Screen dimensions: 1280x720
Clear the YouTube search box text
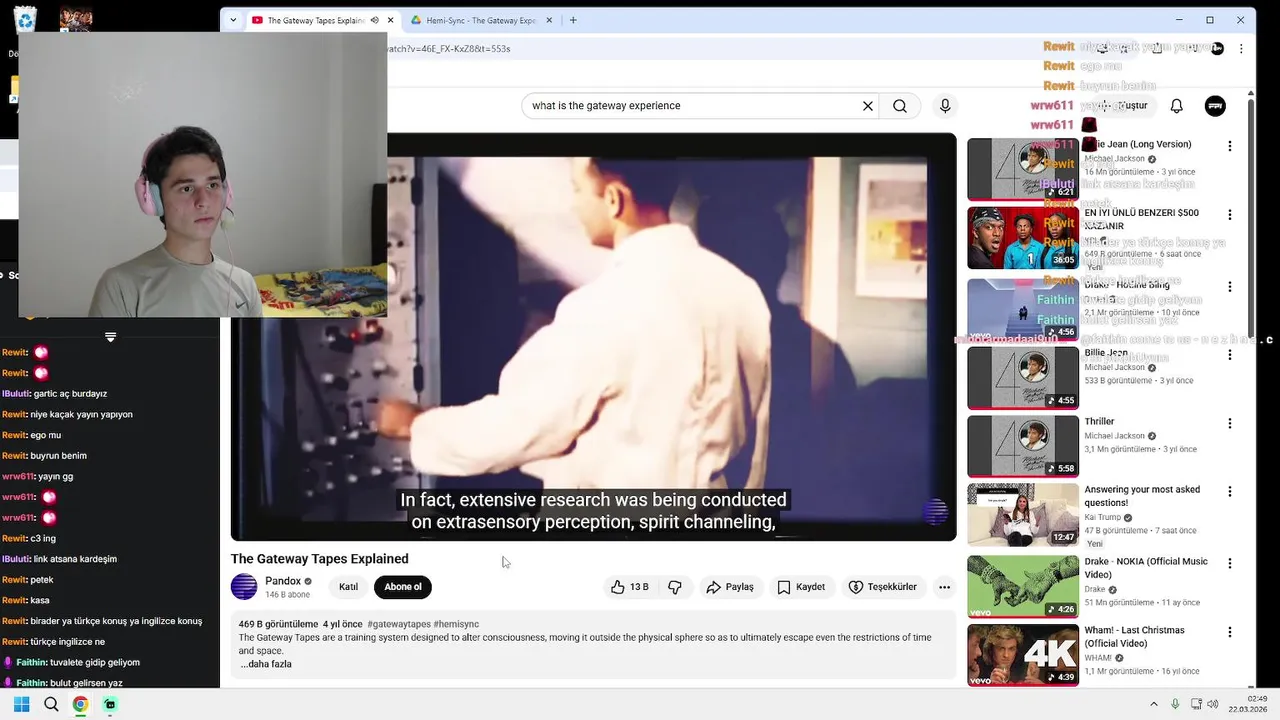pos(868,106)
